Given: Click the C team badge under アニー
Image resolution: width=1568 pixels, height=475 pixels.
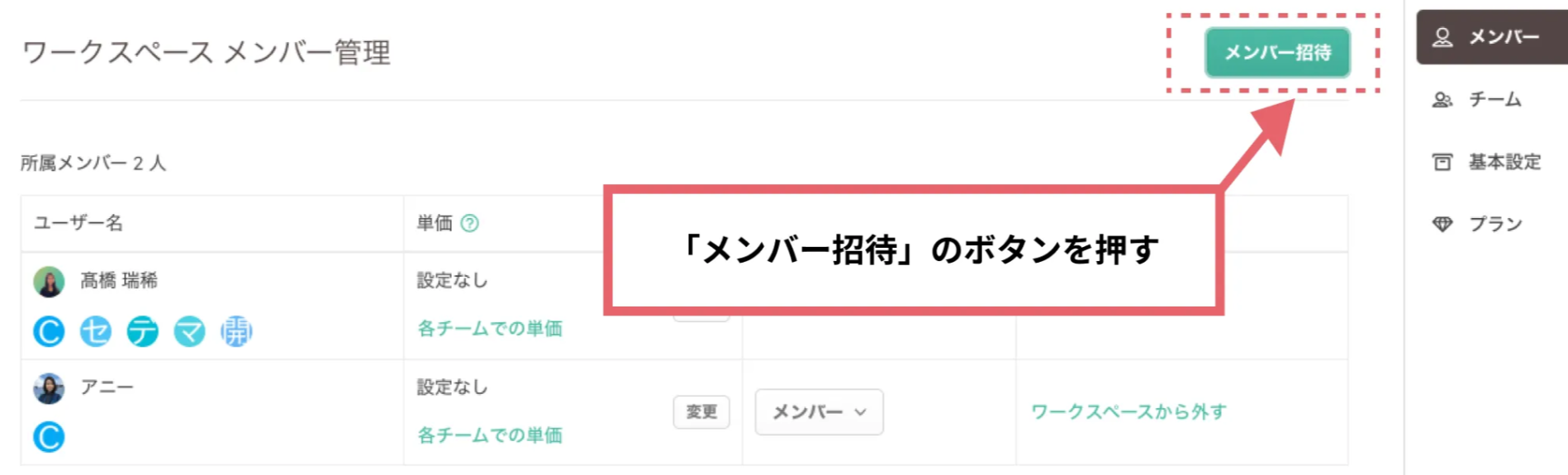Looking at the screenshot, I should tap(49, 437).
